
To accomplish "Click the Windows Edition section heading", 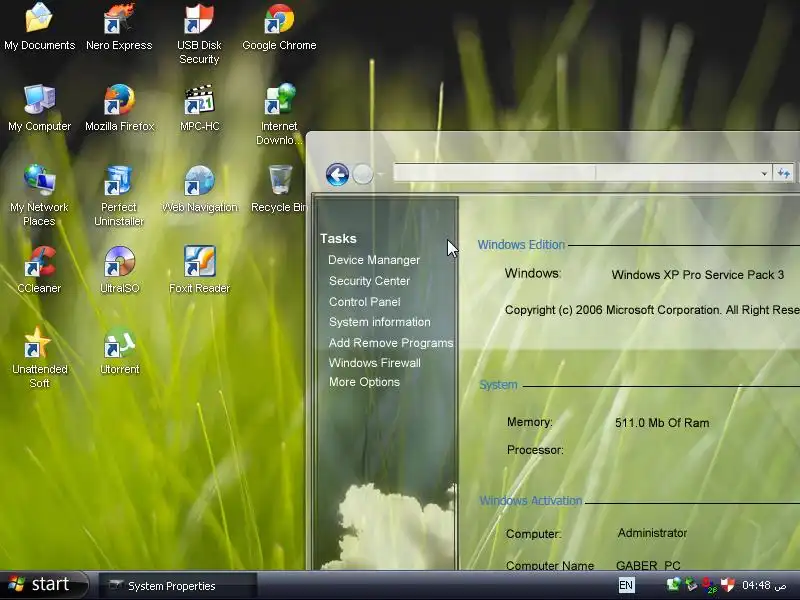I will (x=521, y=244).
